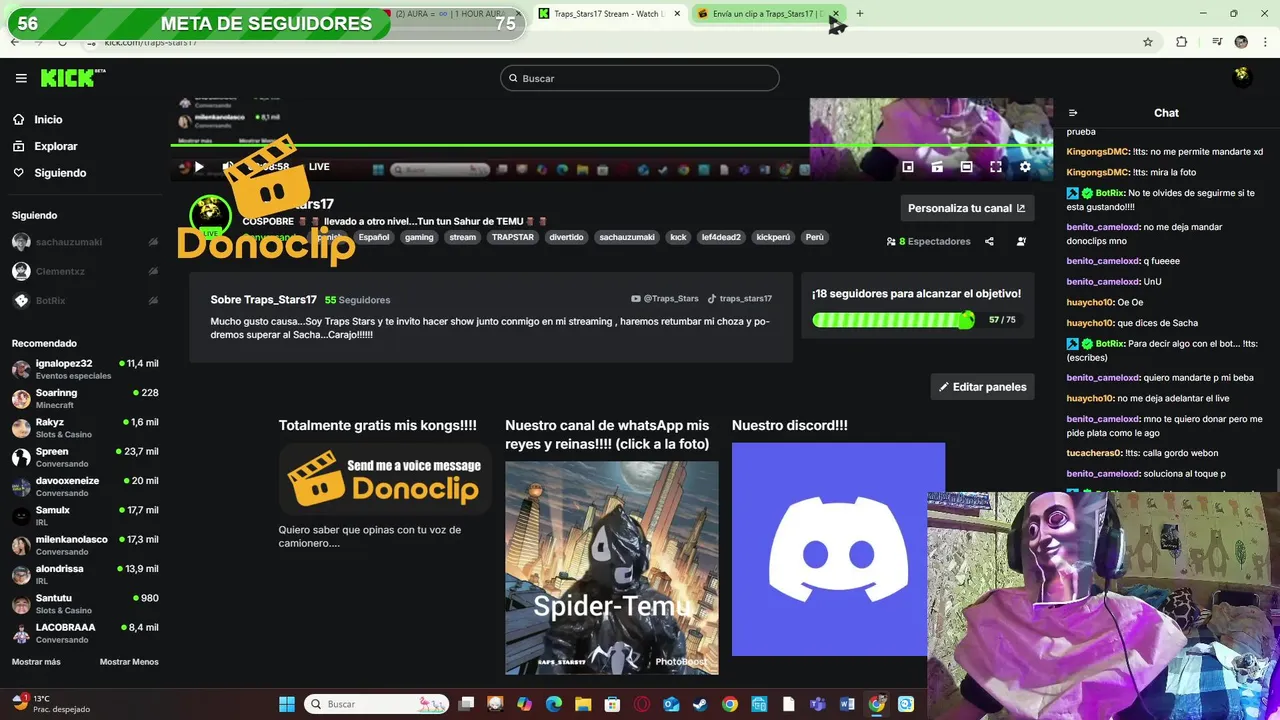Screen dimensions: 1280x720
Task: Open Santutu recommended channel
Action: [85, 604]
